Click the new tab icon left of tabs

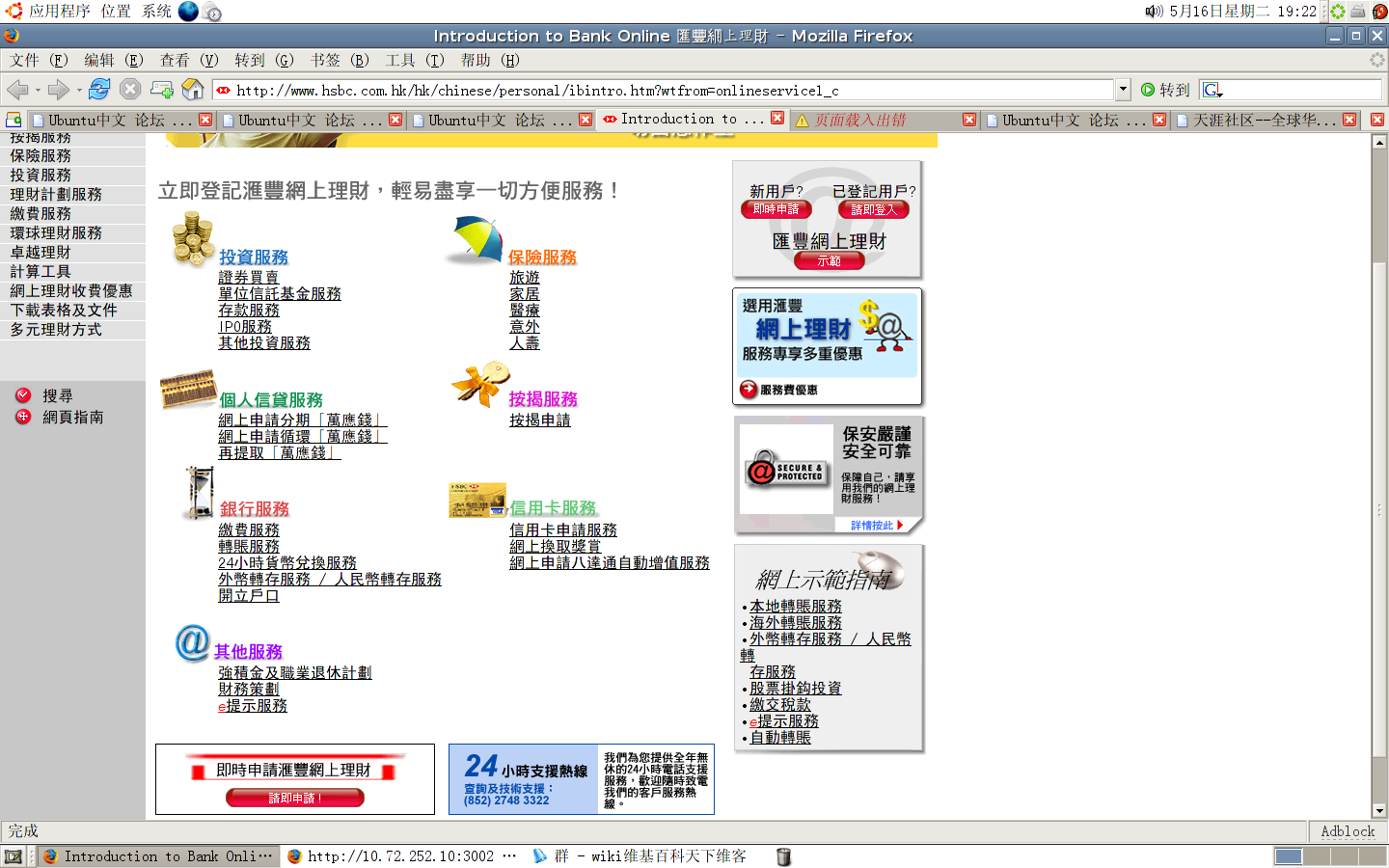click(14, 120)
